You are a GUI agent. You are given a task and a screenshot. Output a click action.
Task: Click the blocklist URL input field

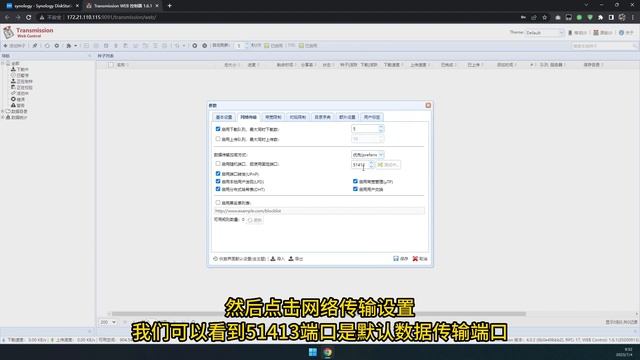coord(319,211)
